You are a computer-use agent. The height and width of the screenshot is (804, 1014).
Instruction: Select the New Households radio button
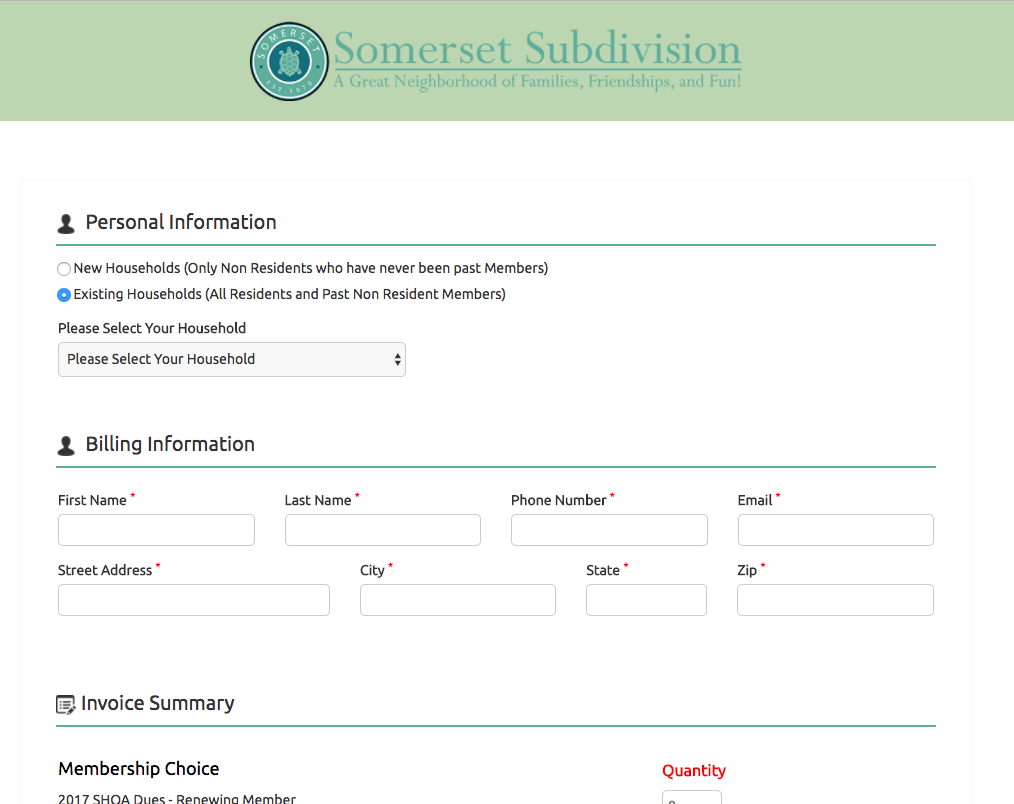coord(64,269)
